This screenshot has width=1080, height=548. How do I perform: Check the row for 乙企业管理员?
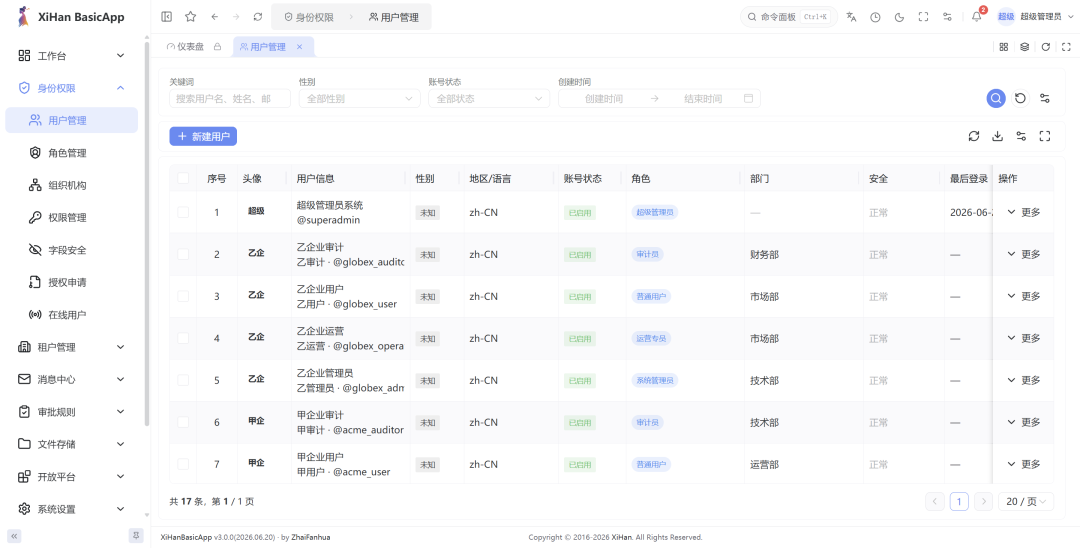pyautogui.click(x=183, y=380)
